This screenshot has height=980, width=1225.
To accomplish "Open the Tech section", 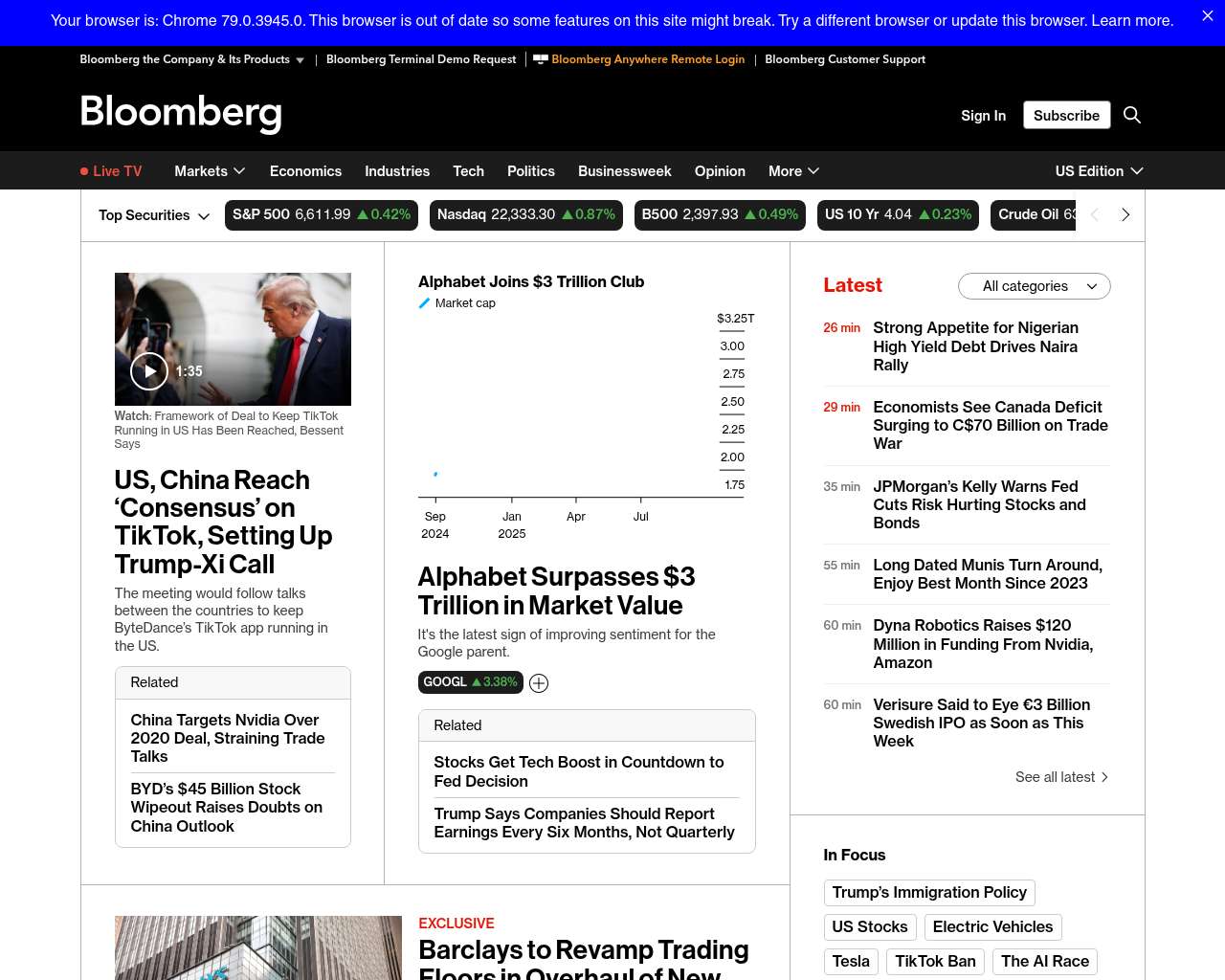I will [x=468, y=171].
